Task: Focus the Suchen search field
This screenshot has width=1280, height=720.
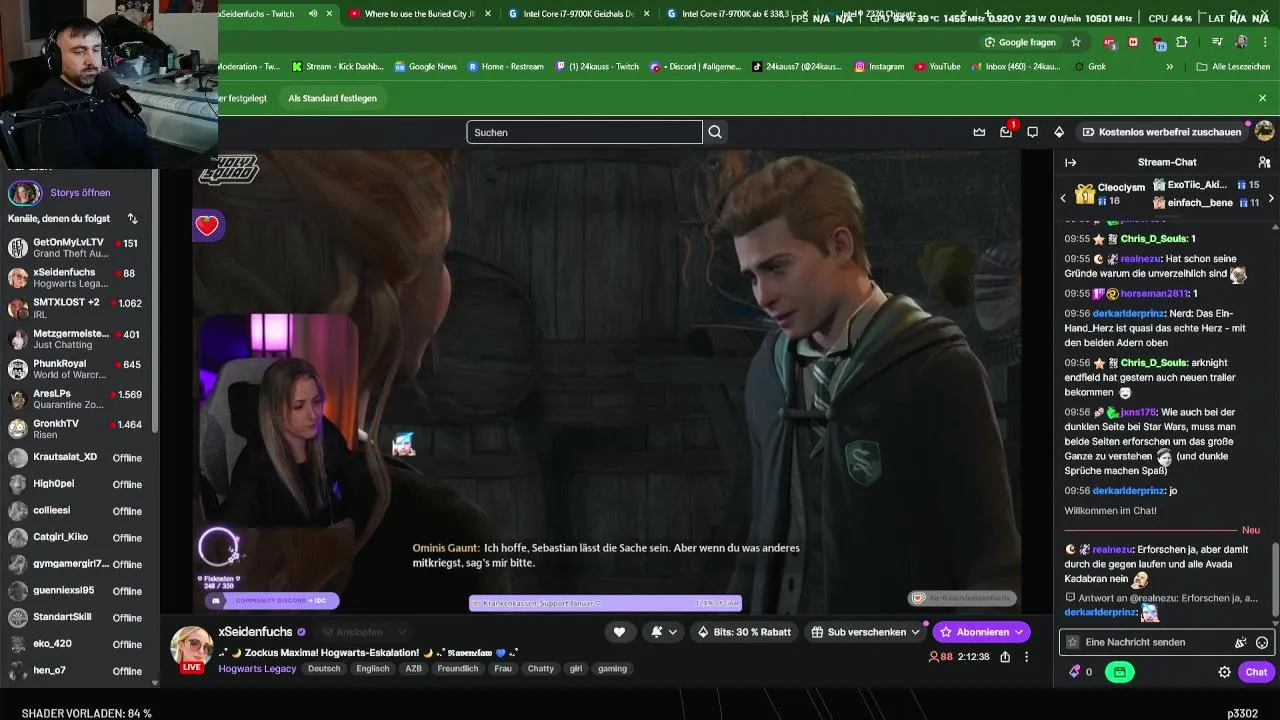Action: click(x=584, y=132)
